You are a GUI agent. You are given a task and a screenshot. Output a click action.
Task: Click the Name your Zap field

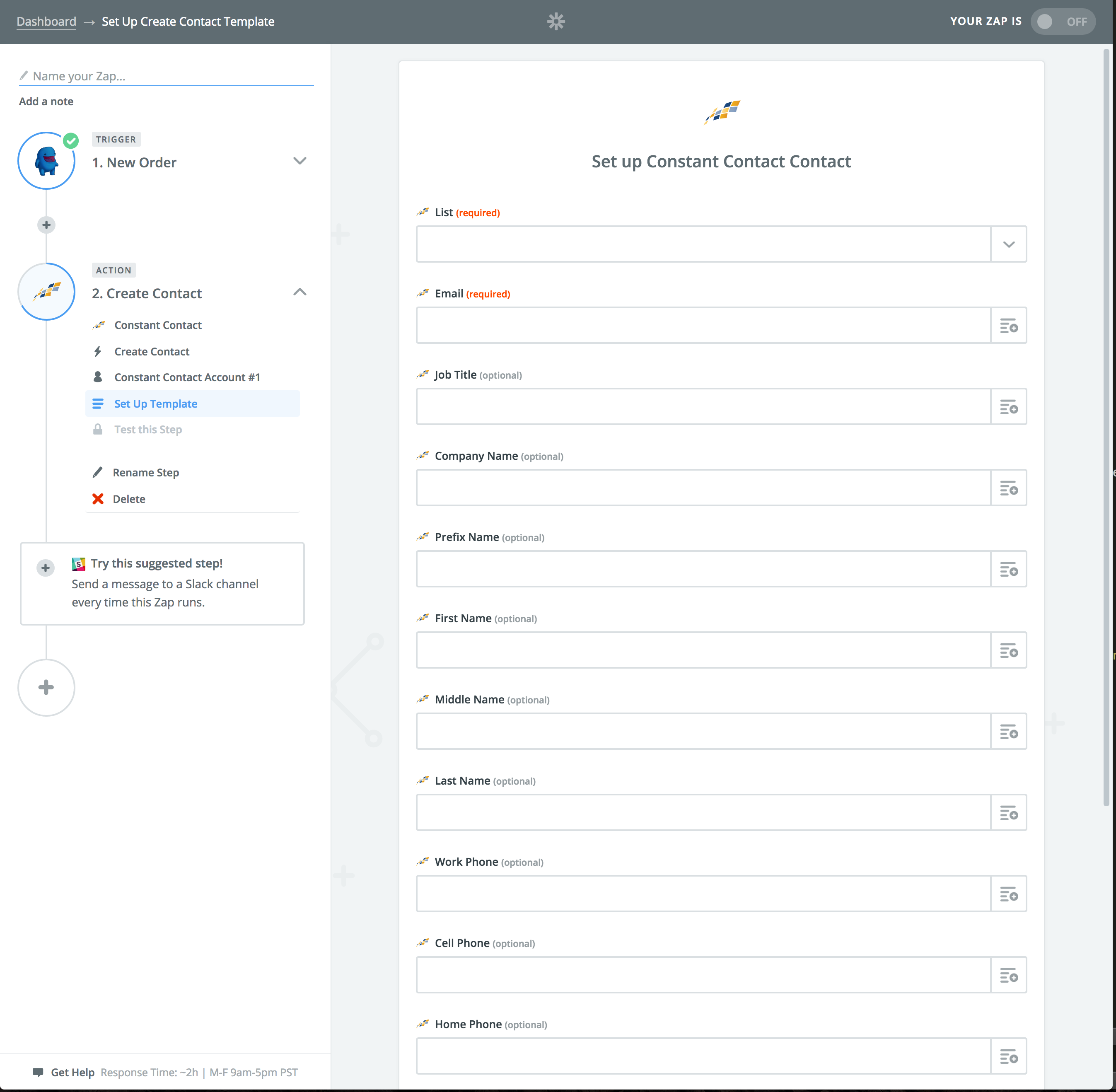166,76
